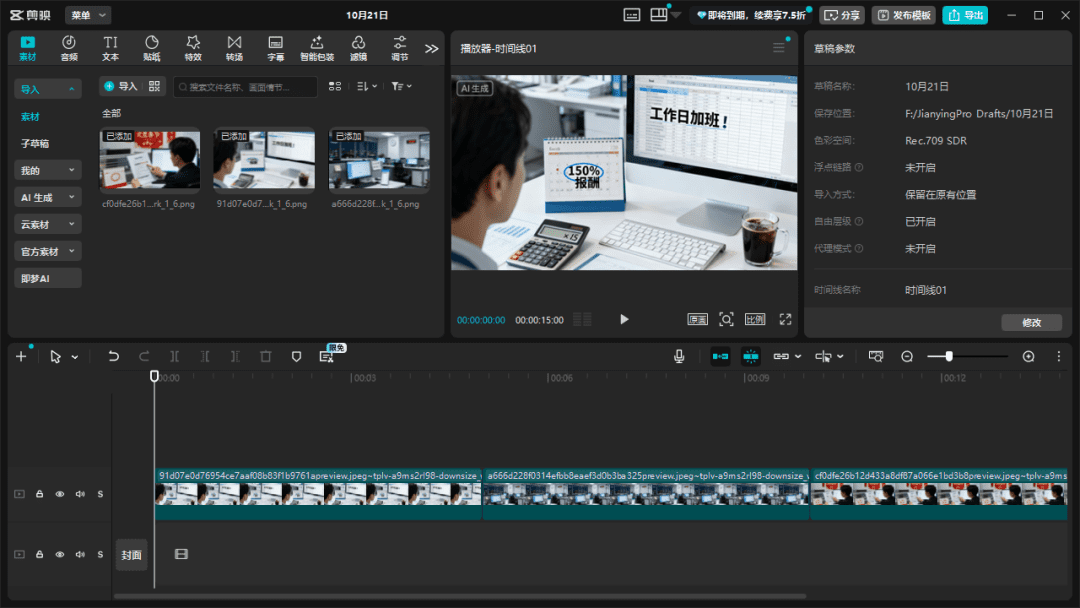Expand the AI生成 sidebar section
Image resolution: width=1080 pixels, height=608 pixels.
click(47, 198)
